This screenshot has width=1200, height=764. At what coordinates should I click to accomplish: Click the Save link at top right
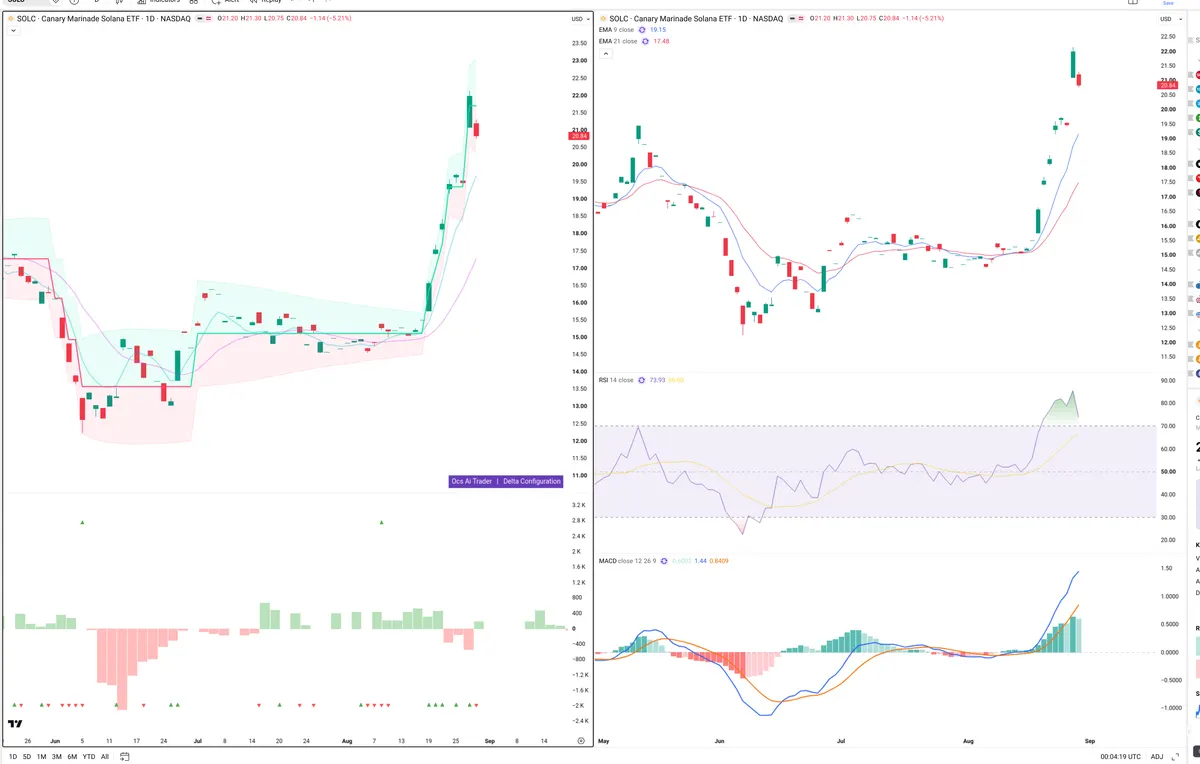tap(1168, 3)
